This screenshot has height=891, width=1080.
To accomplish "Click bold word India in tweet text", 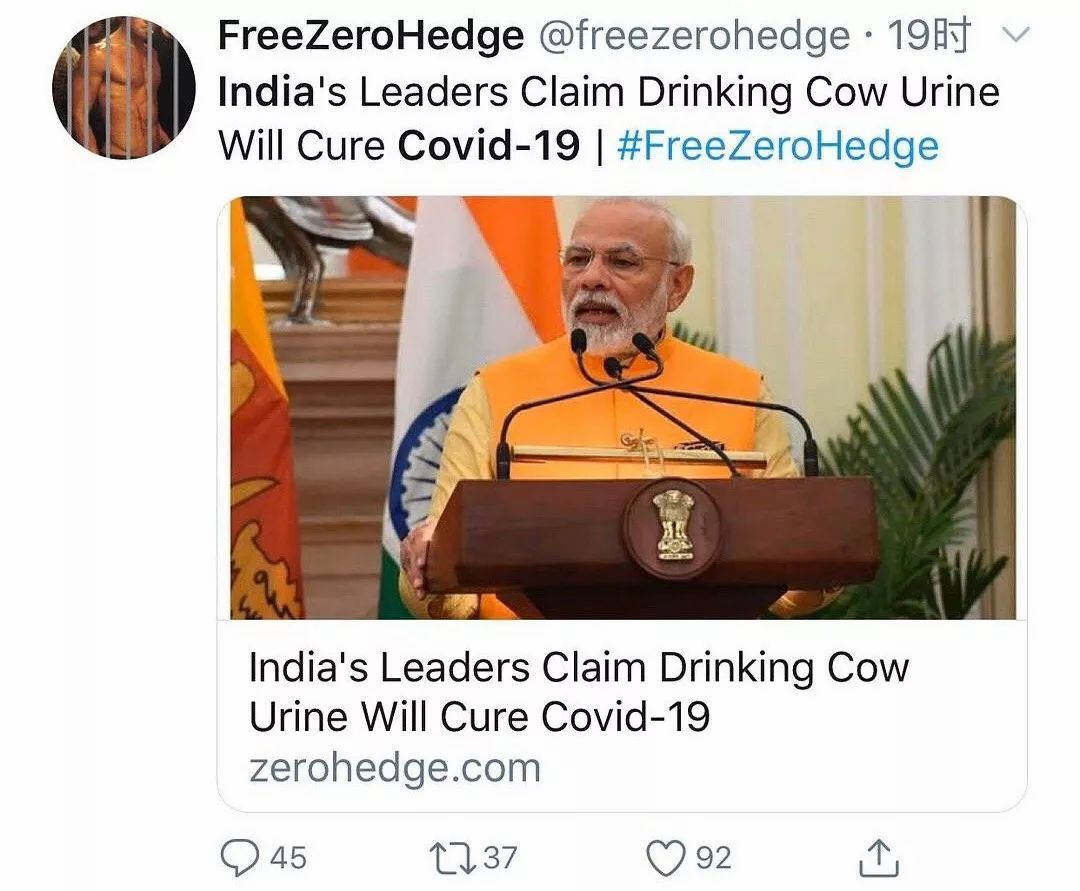I will coord(267,92).
